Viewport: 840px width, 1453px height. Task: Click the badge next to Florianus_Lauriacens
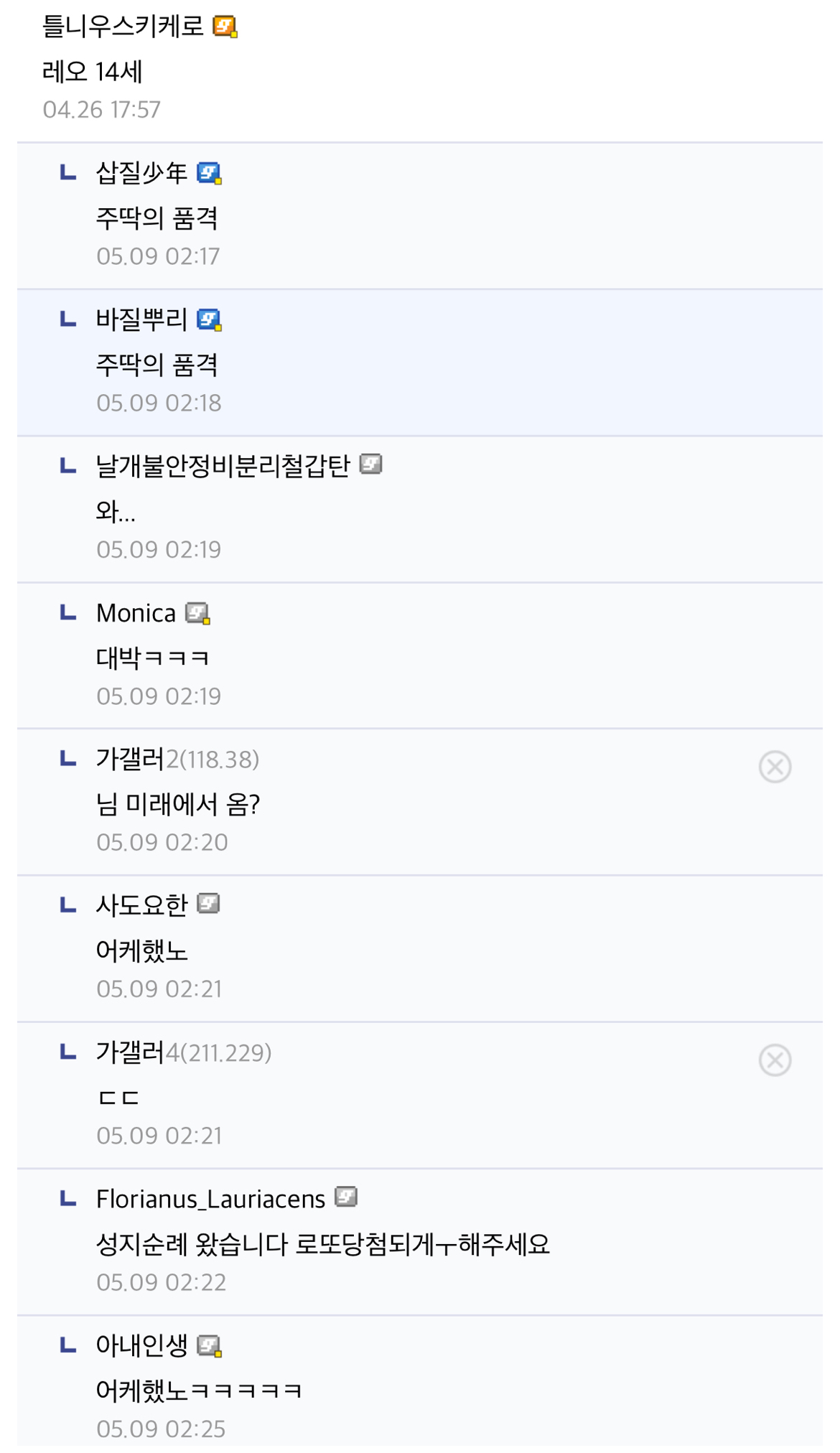point(346,1197)
